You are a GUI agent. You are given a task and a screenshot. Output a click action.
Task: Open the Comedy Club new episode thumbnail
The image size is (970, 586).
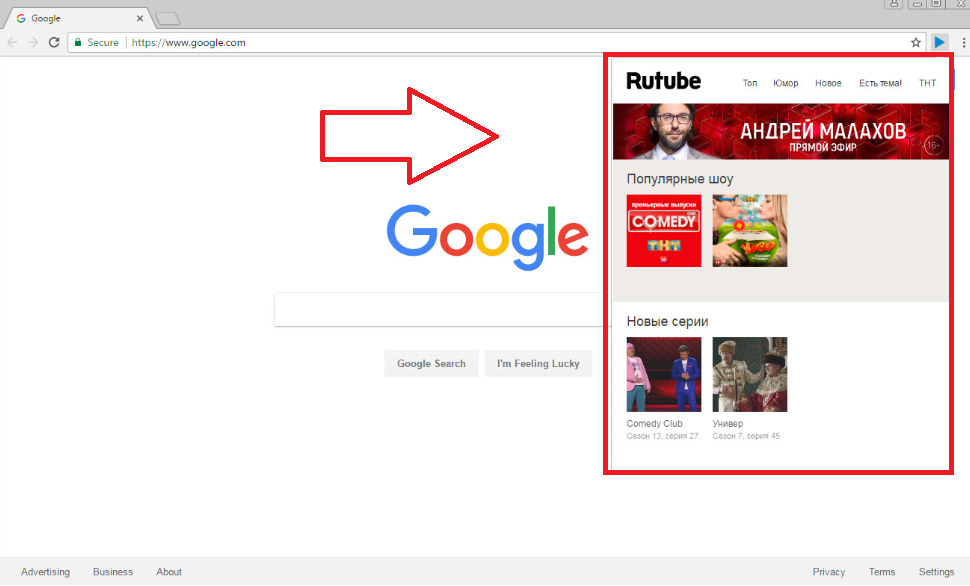point(664,374)
